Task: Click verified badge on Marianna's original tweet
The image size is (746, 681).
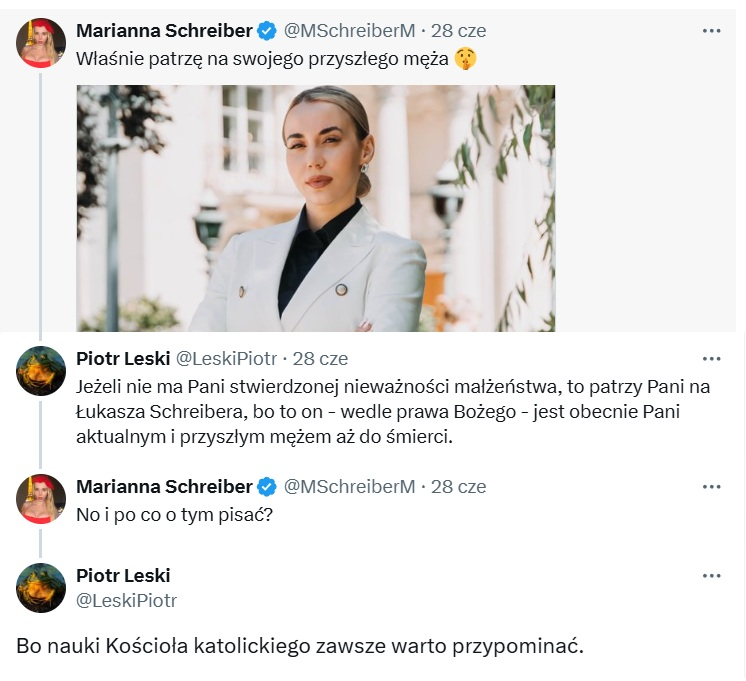Action: pos(268,31)
